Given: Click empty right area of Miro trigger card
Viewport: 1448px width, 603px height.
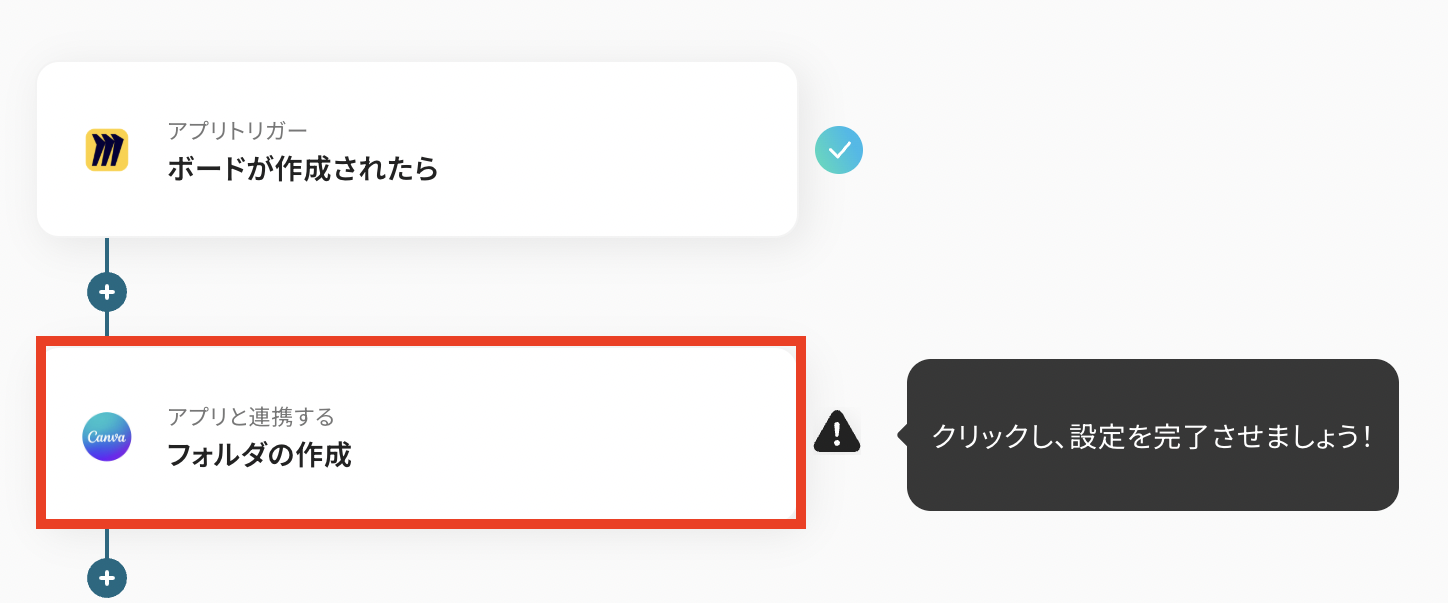Looking at the screenshot, I should [650, 150].
